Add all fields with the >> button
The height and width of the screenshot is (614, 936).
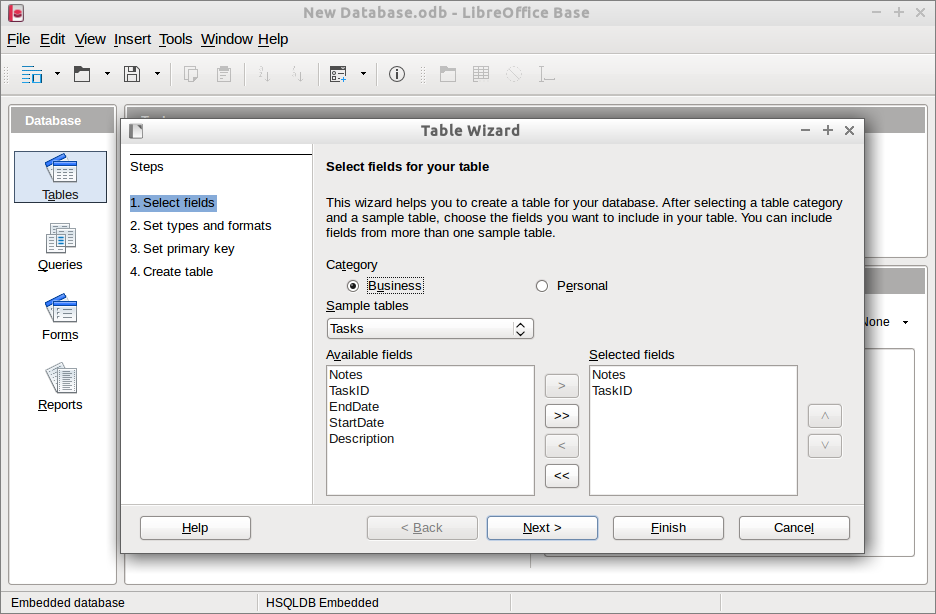click(561, 415)
